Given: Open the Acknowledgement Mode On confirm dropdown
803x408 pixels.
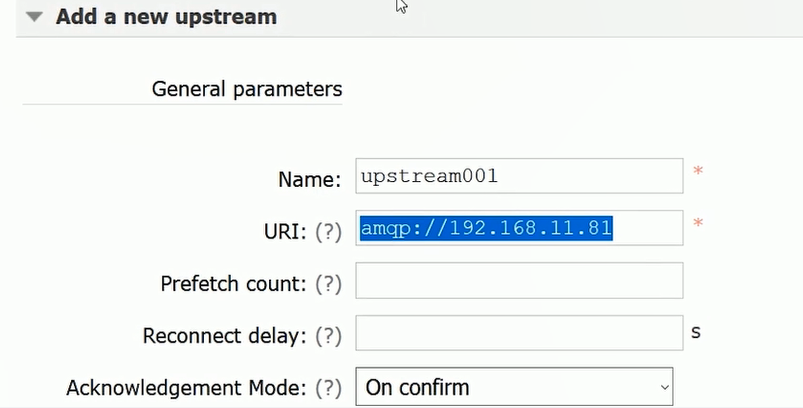Looking at the screenshot, I should [x=514, y=387].
